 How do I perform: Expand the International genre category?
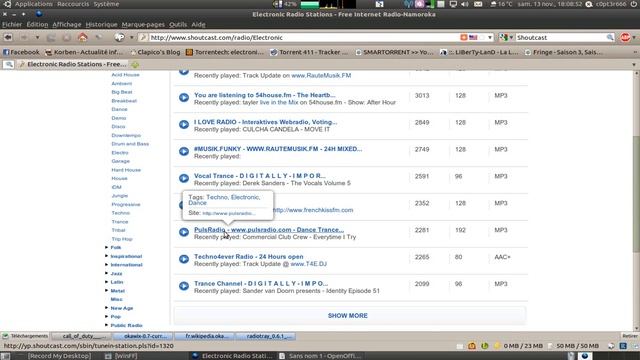106,264
